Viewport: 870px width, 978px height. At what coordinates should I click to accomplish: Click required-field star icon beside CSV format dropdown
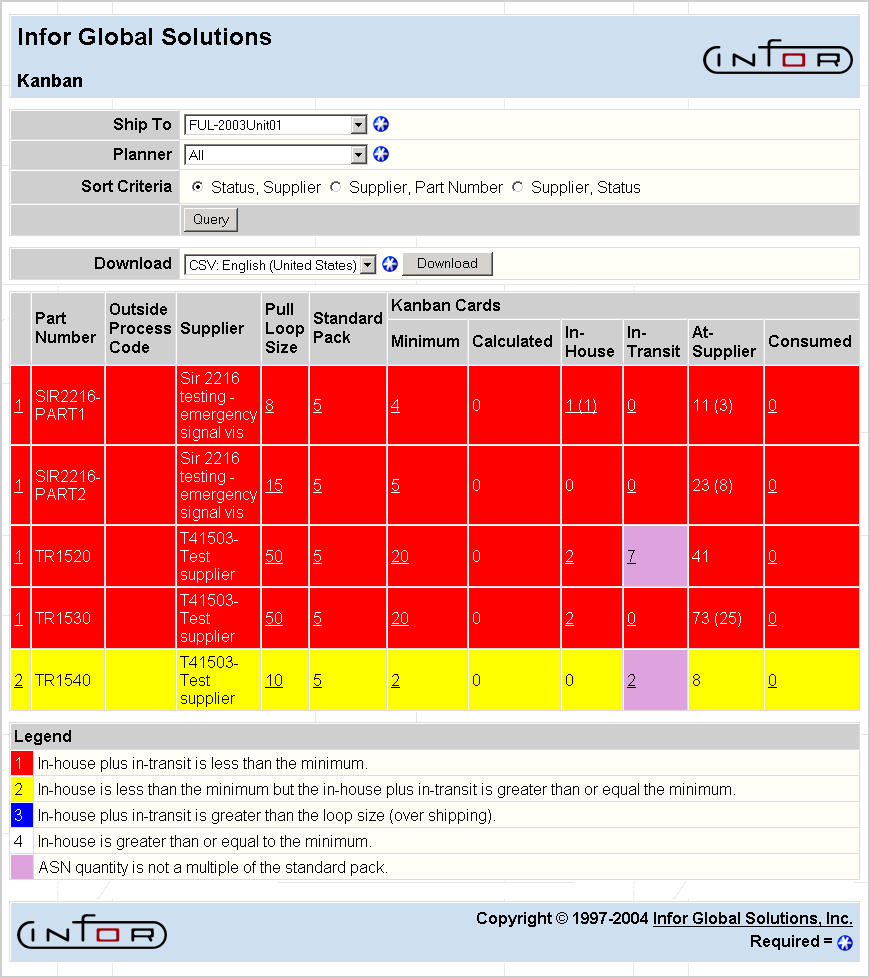390,264
